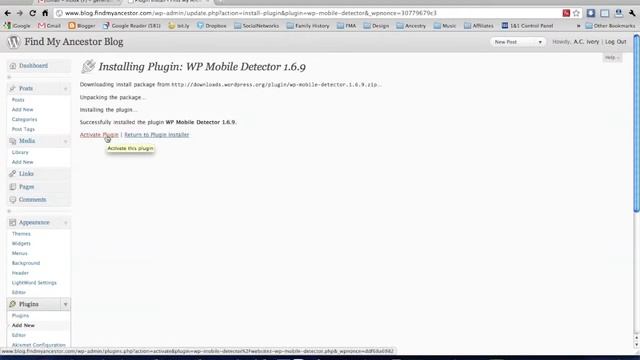Open Plugins section in sidebar

click(29, 304)
